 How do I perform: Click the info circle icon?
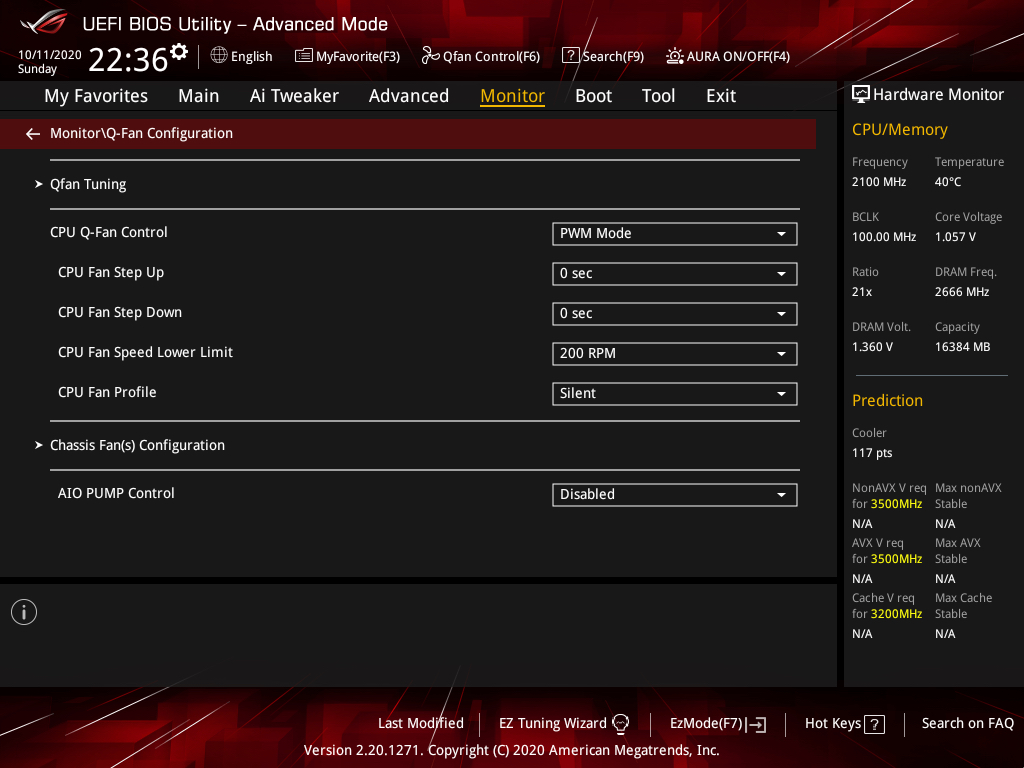24,612
